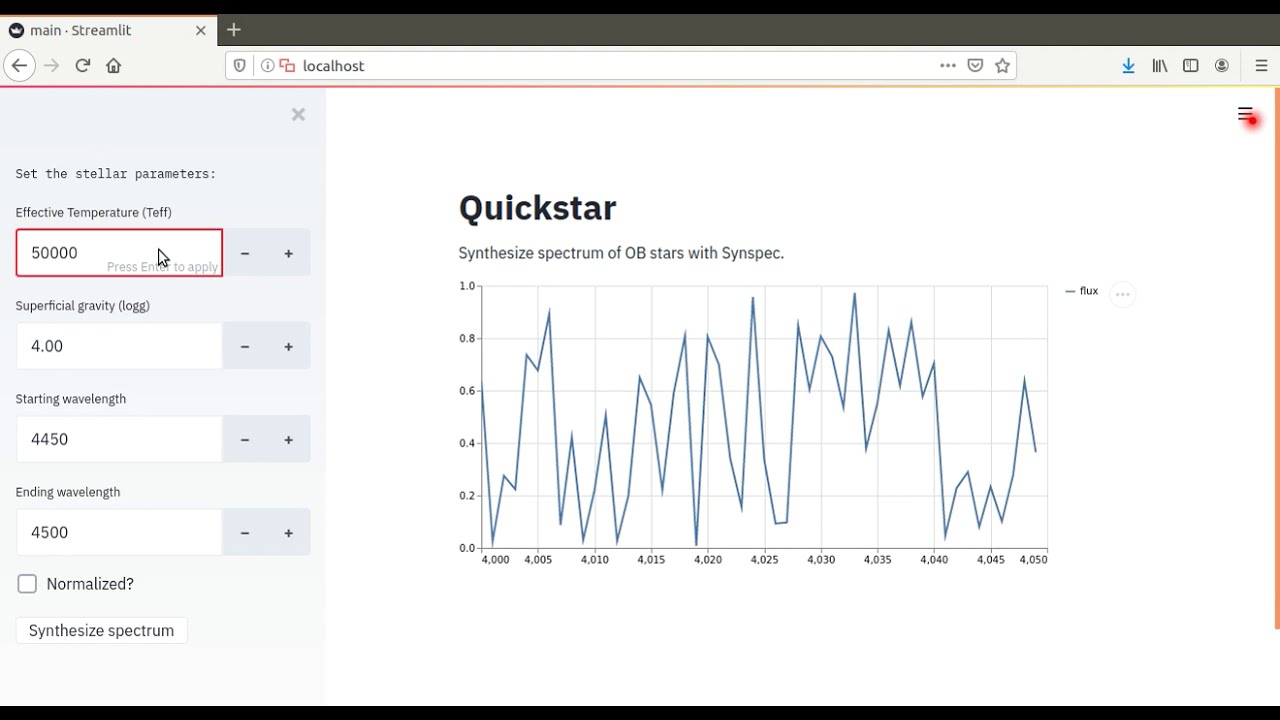The height and width of the screenshot is (720, 1280).
Task: Open the Firefox account icon
Action: tap(1222, 66)
